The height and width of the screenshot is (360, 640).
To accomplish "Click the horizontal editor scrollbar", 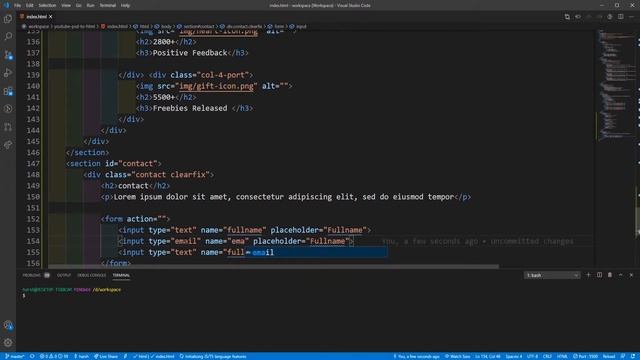I will tap(273, 267).
